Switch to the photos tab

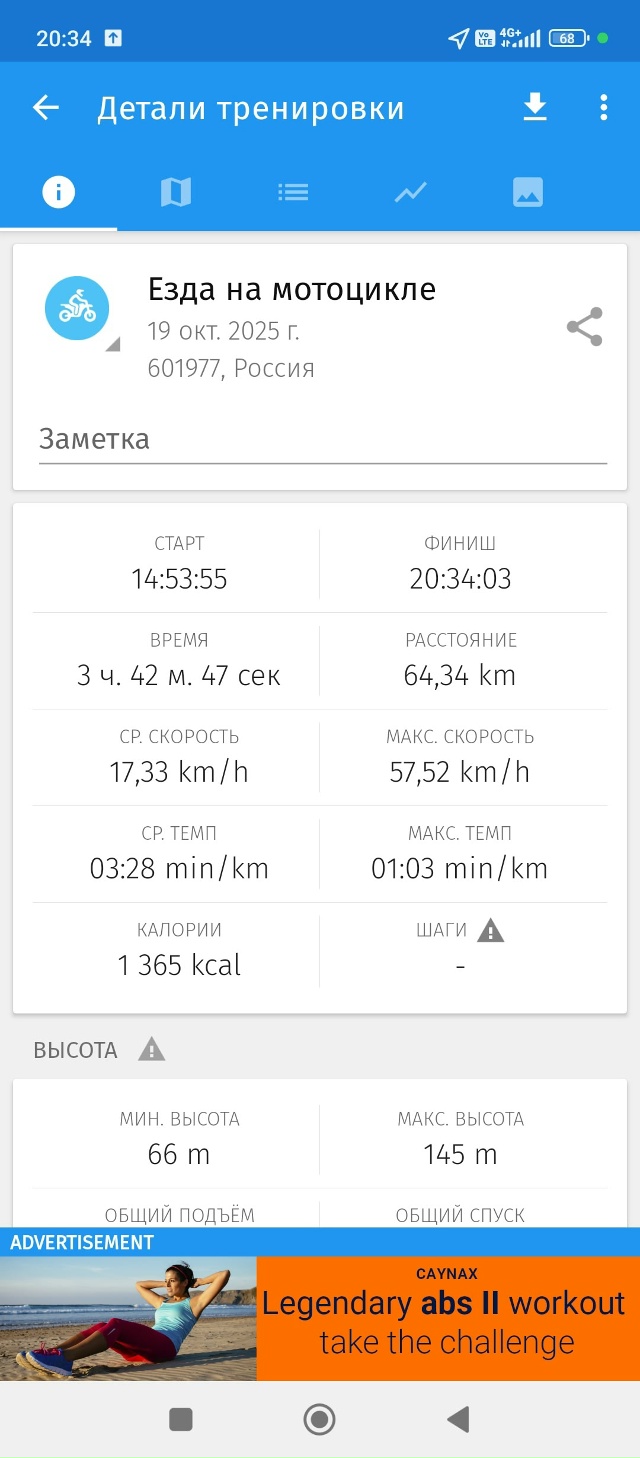[x=527, y=191]
